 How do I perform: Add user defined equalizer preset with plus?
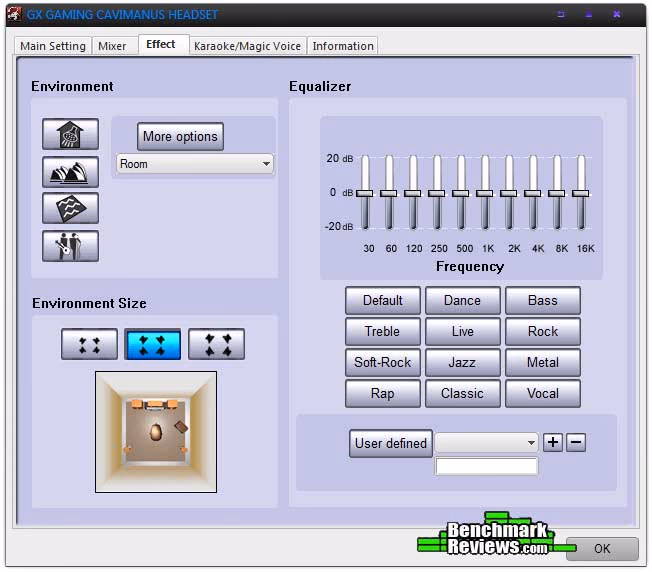pyautogui.click(x=553, y=442)
